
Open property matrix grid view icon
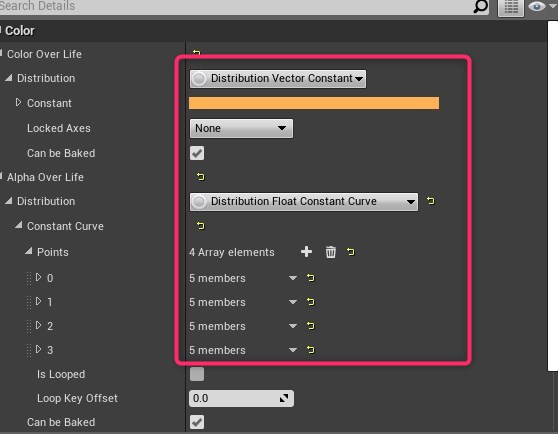[x=511, y=7]
